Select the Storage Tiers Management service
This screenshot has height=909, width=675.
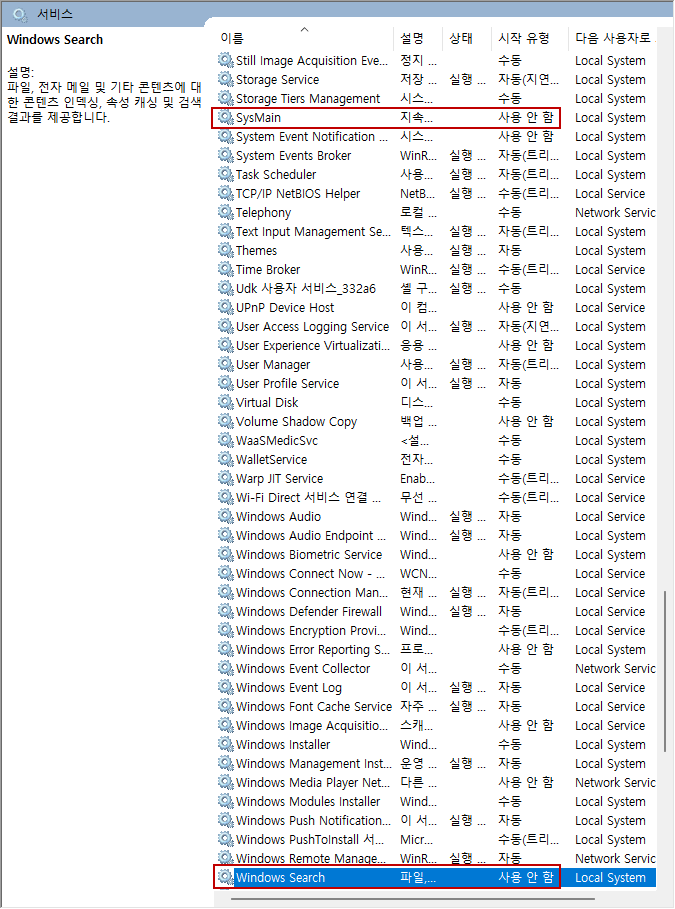437,99
